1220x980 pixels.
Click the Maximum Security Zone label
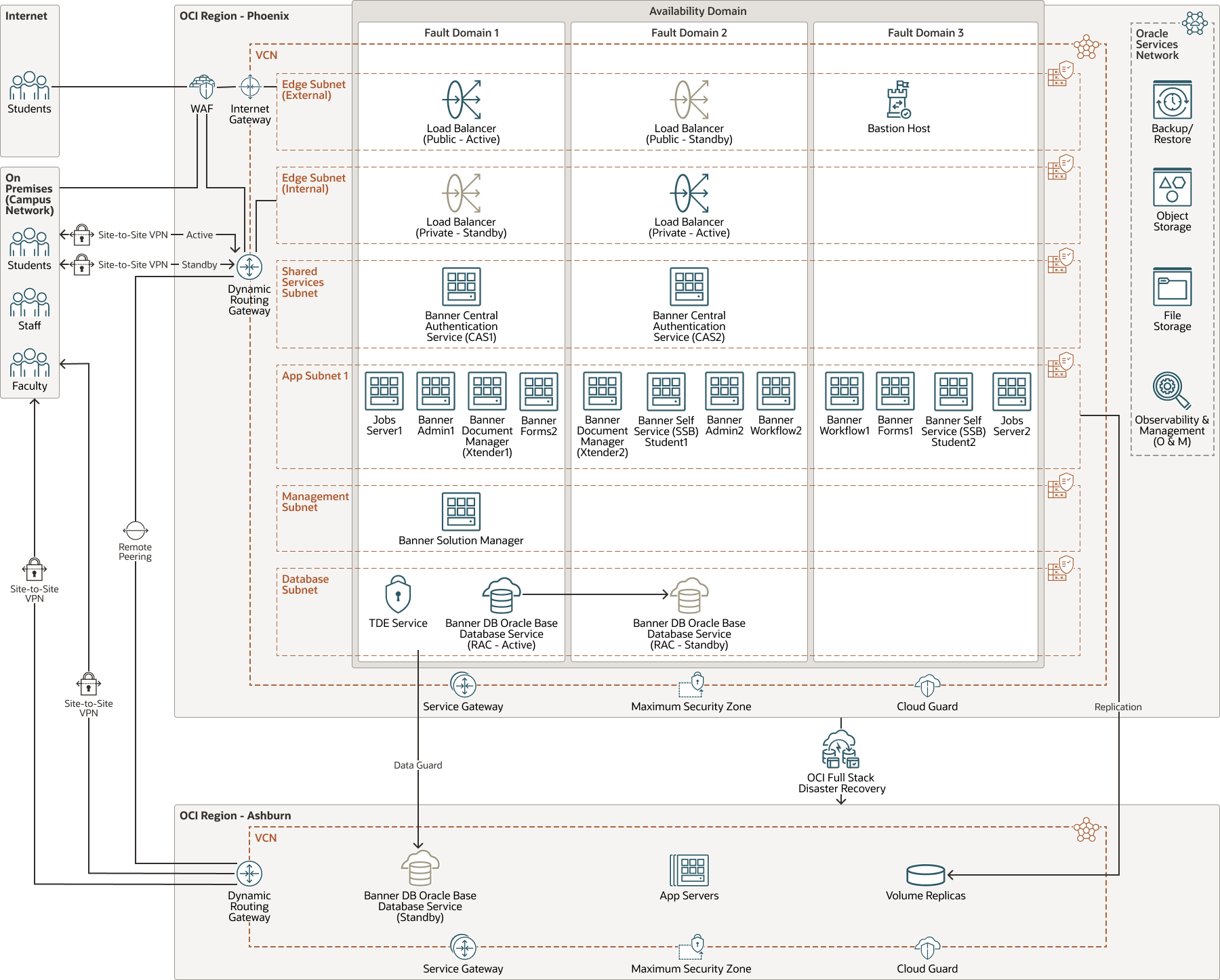[691, 706]
